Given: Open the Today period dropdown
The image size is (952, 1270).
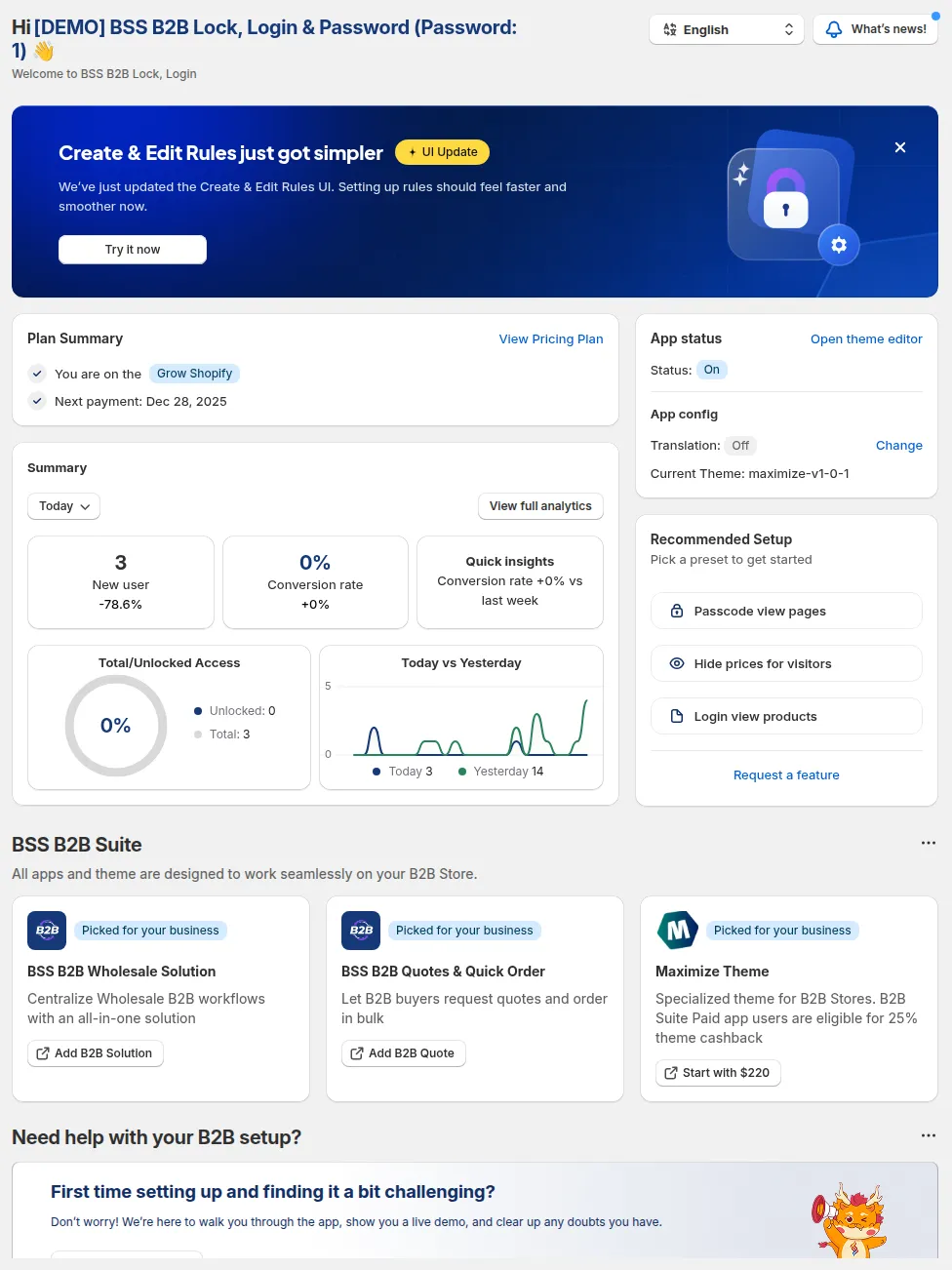Looking at the screenshot, I should pyautogui.click(x=63, y=506).
